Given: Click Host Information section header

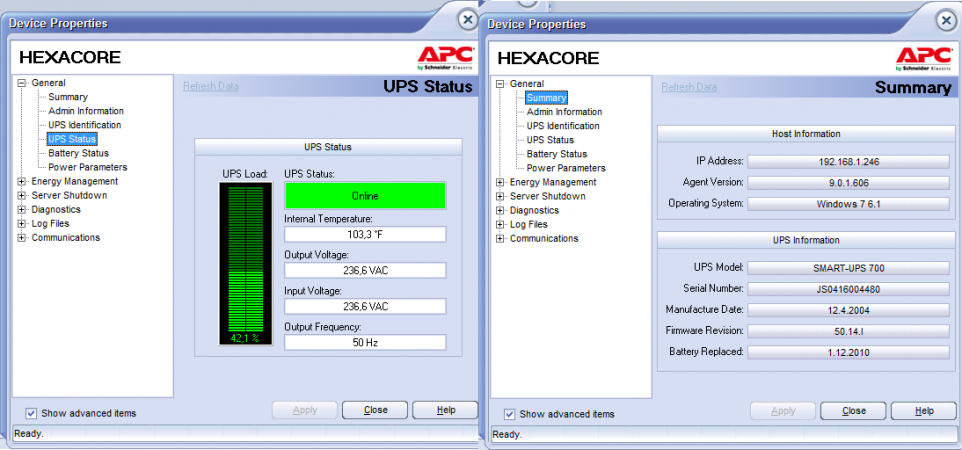Looking at the screenshot, I should (806, 134).
